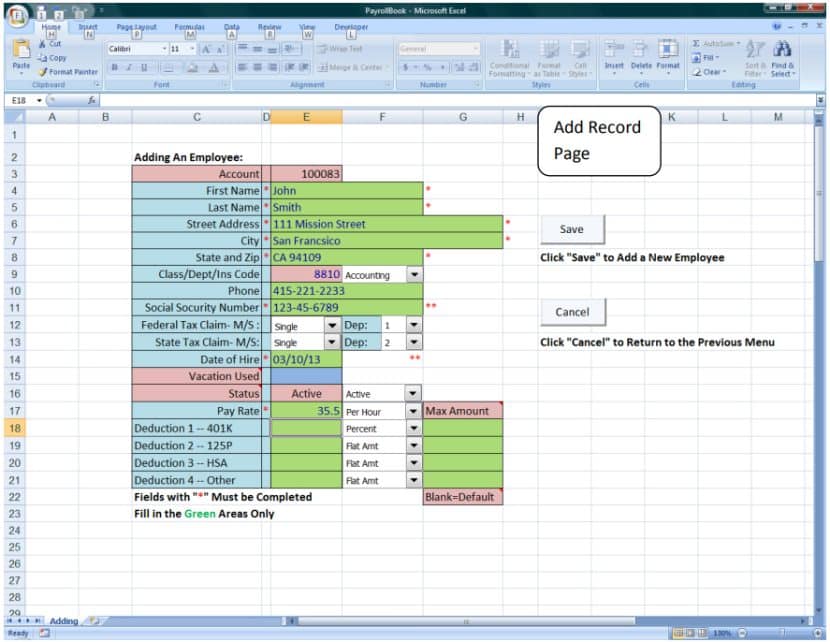Viewport: 830px width, 642px height.
Task: Click the Save button to add employee
Action: (x=571, y=228)
